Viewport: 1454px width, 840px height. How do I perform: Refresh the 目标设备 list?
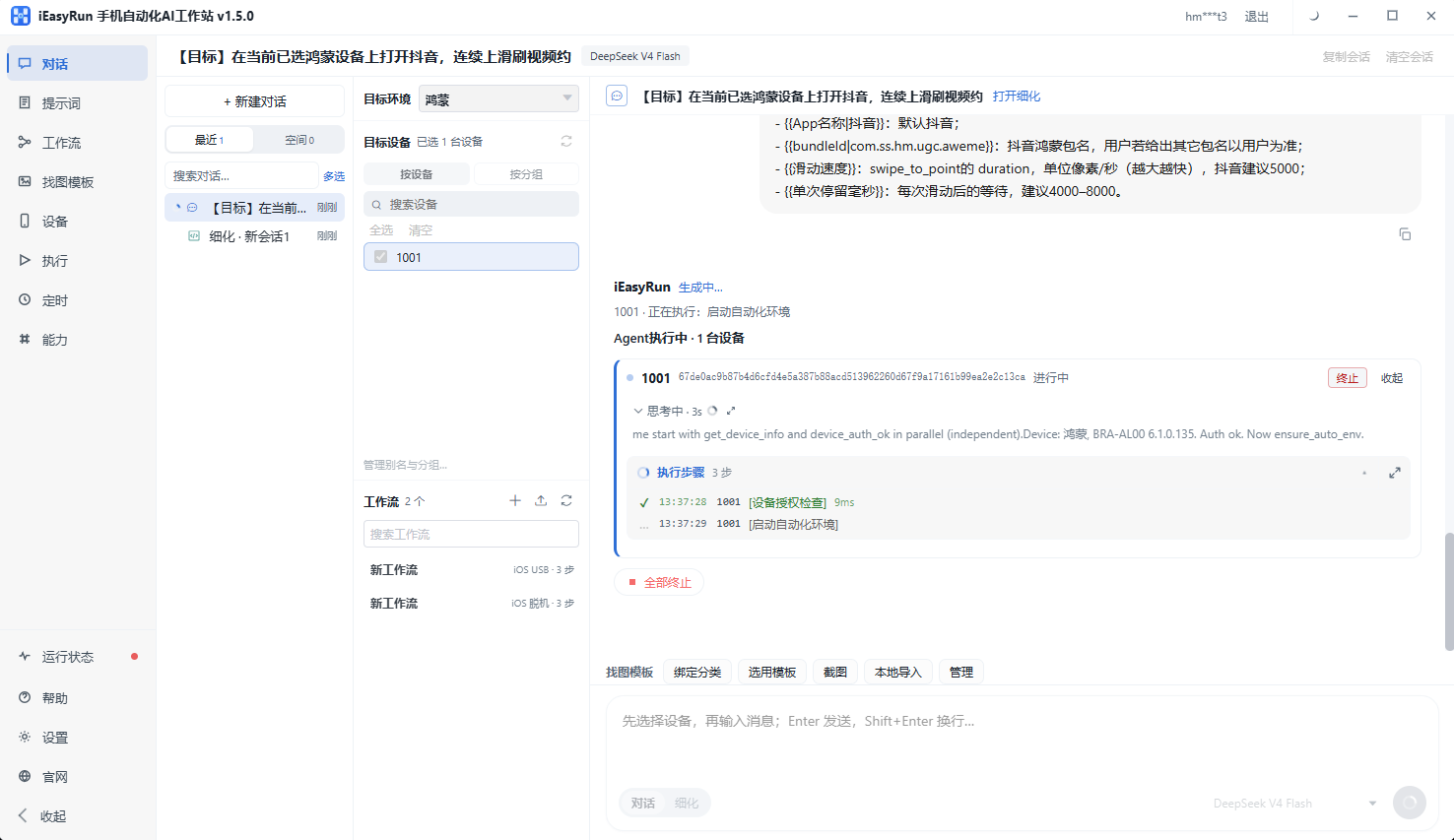click(x=566, y=142)
